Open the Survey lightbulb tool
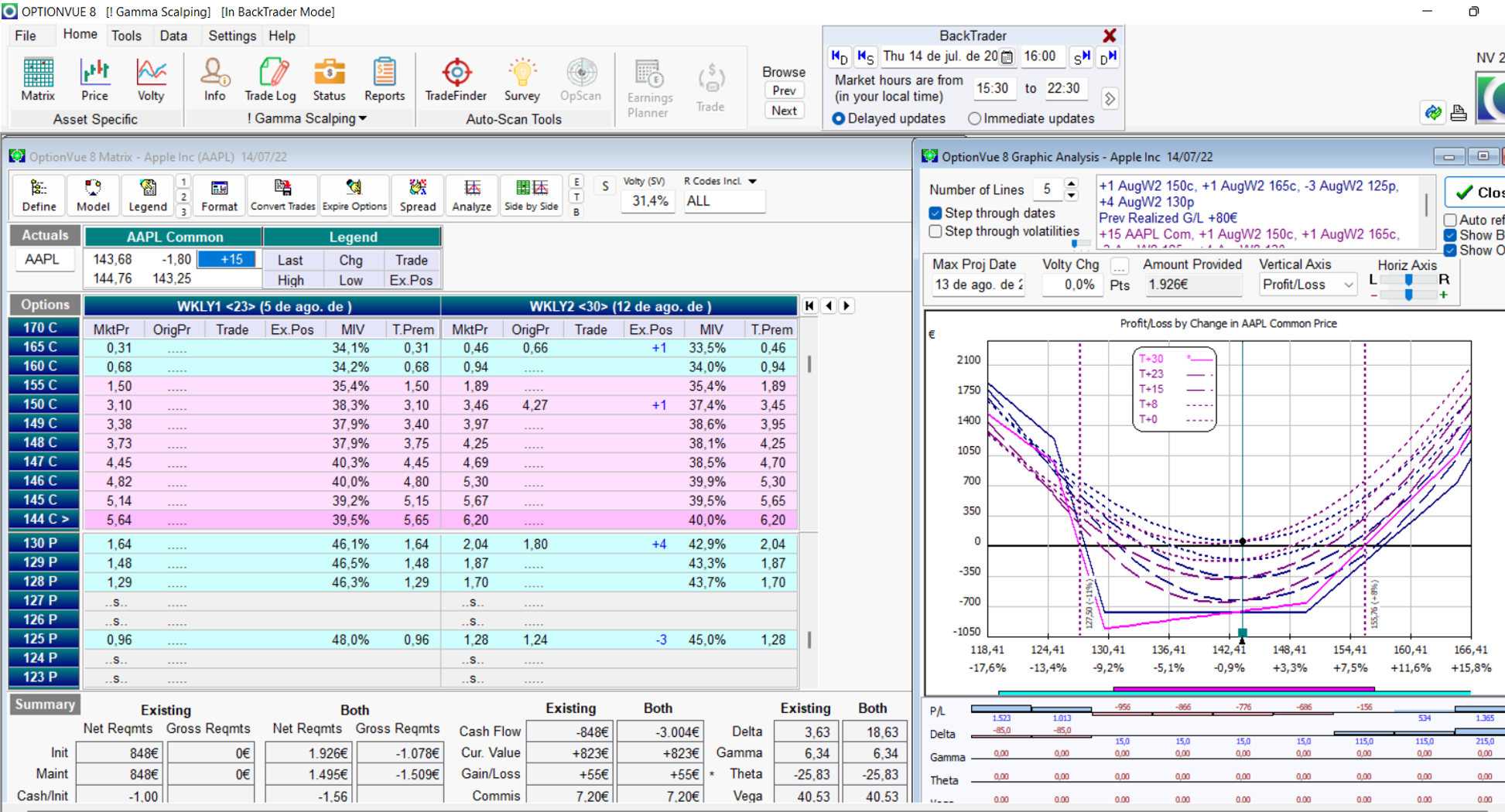Screen dimensions: 1505x812 (522, 80)
